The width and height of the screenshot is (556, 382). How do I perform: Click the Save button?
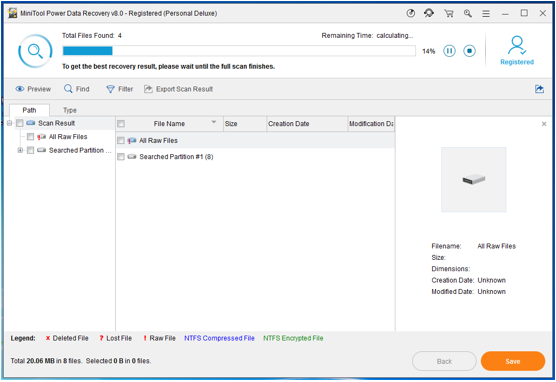pos(513,361)
